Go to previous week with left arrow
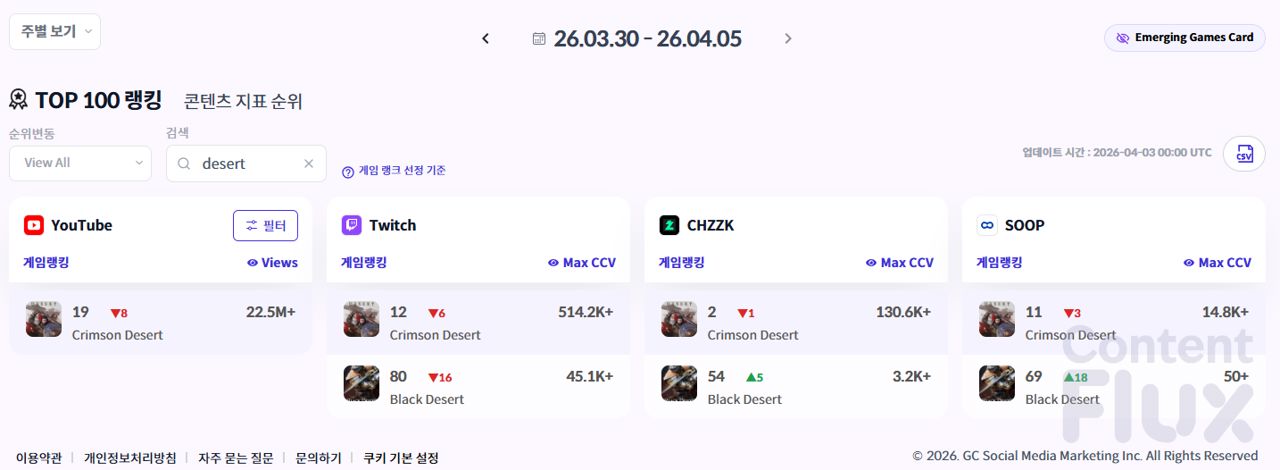 (x=486, y=39)
